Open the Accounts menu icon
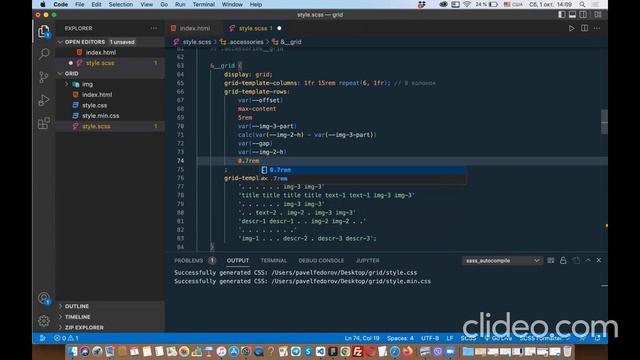The width and height of the screenshot is (640, 360). pos(44,298)
